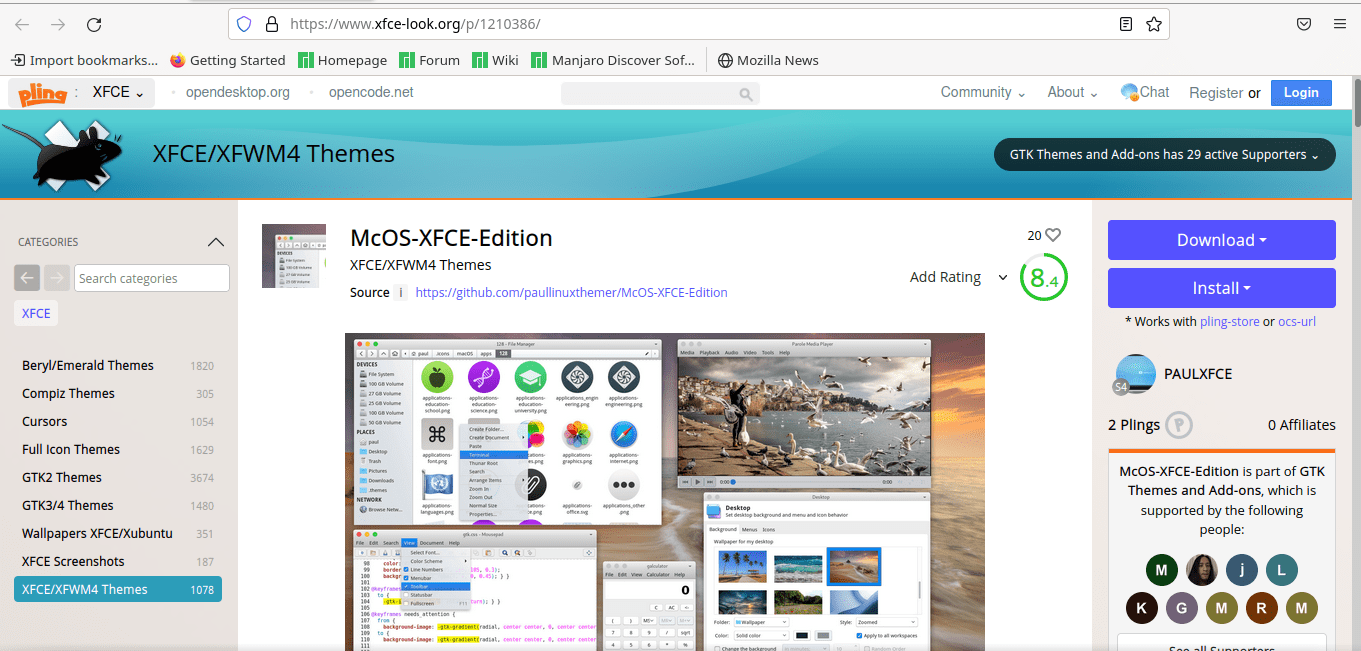The image size is (1361, 651).
Task: Open the large McOS theme screenshot preview
Action: [x=665, y=492]
